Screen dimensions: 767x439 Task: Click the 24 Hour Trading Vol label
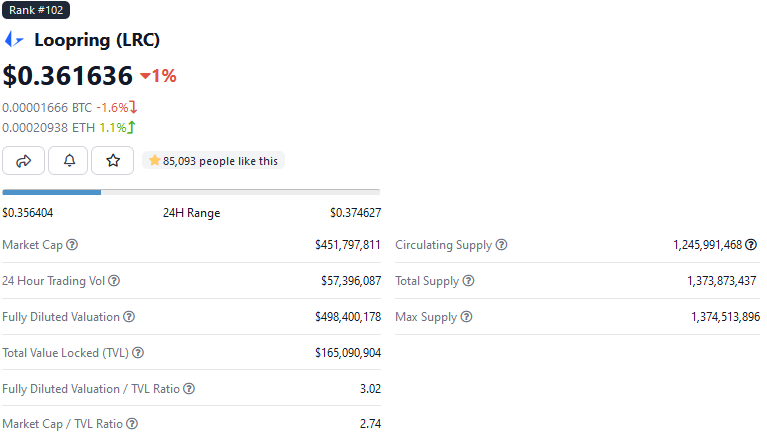tap(53, 281)
